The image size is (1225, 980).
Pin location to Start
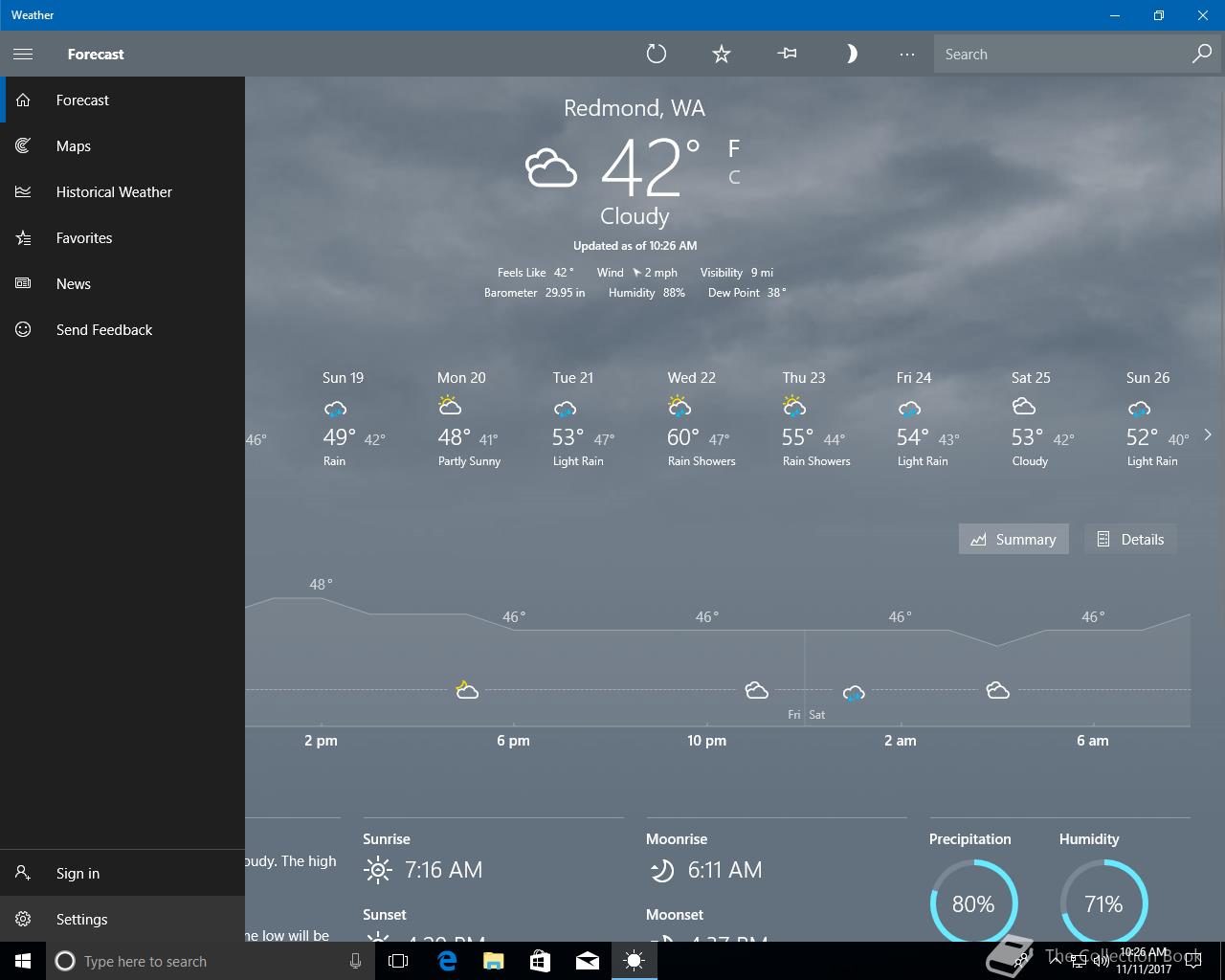(x=787, y=54)
